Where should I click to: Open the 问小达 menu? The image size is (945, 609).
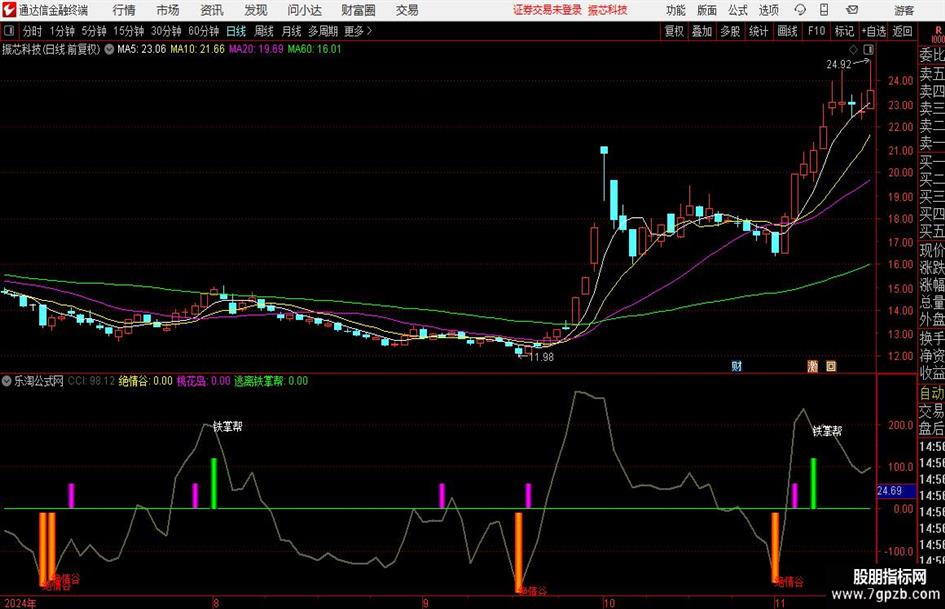point(304,10)
